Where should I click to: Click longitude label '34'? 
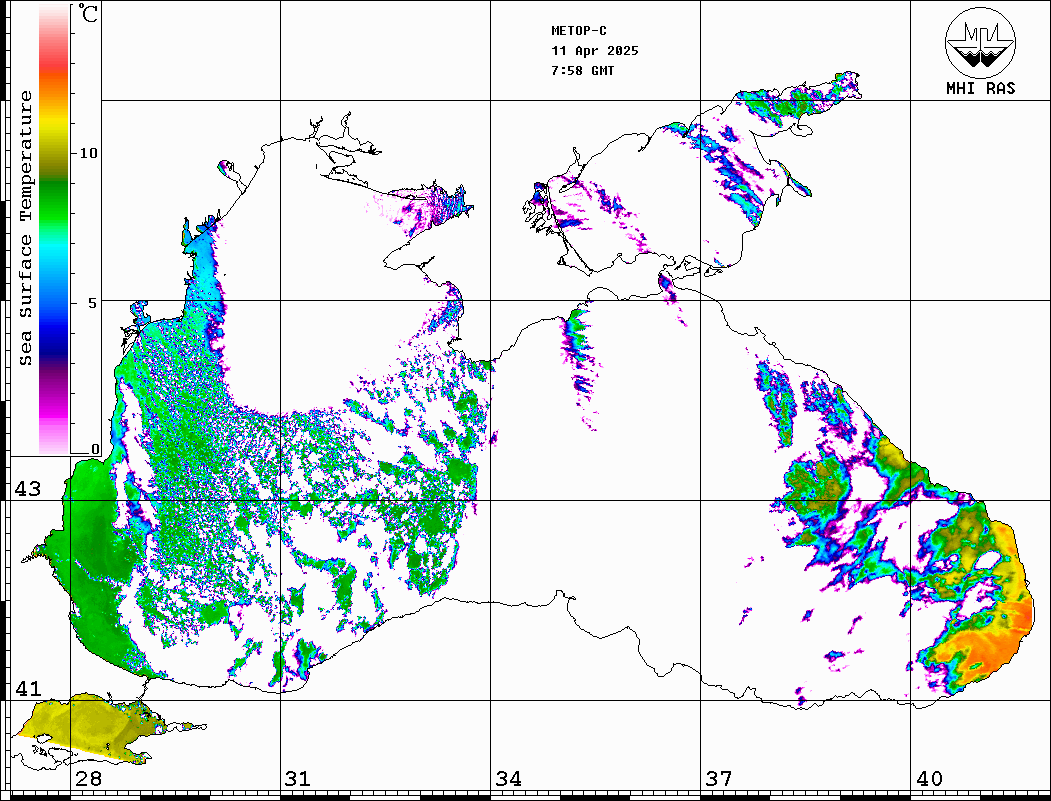tap(508, 778)
